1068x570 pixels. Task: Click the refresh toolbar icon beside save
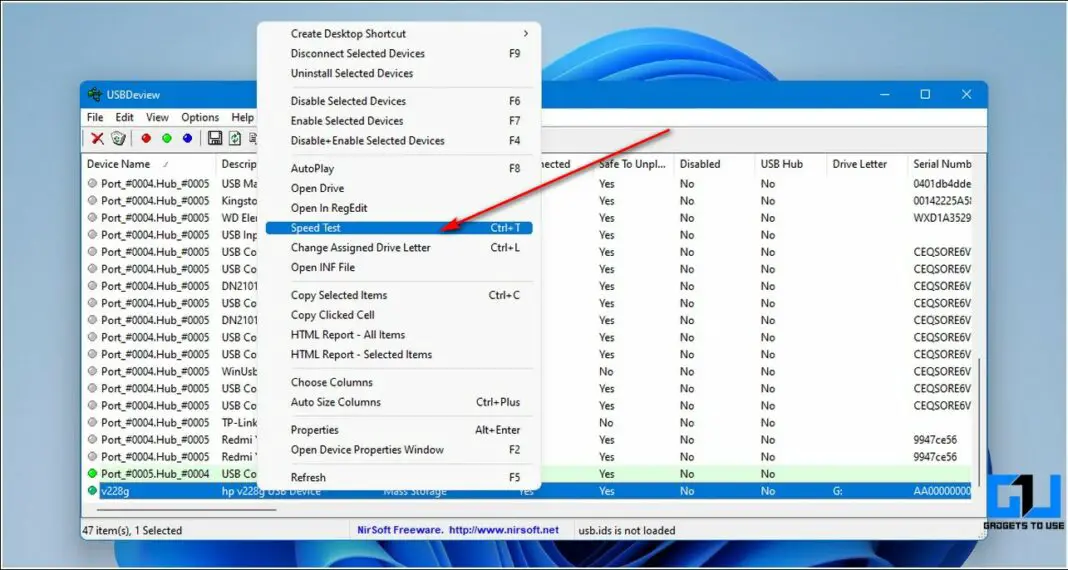(235, 139)
